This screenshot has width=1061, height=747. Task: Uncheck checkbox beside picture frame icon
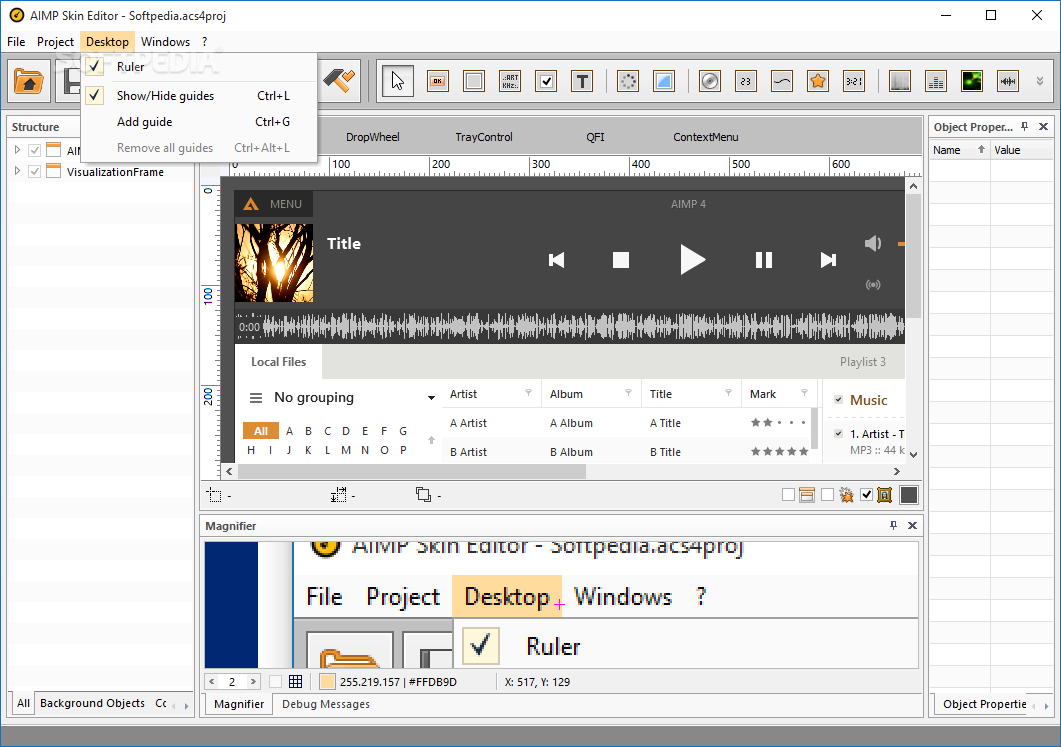click(x=866, y=495)
